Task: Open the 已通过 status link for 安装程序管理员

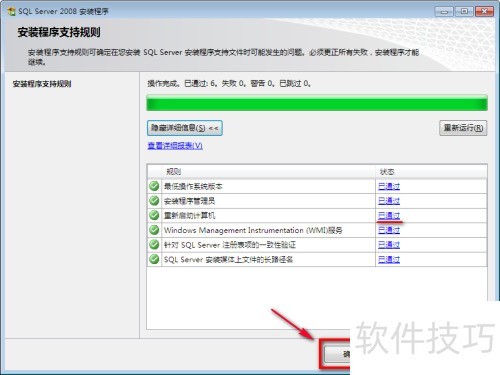Action: [389, 201]
